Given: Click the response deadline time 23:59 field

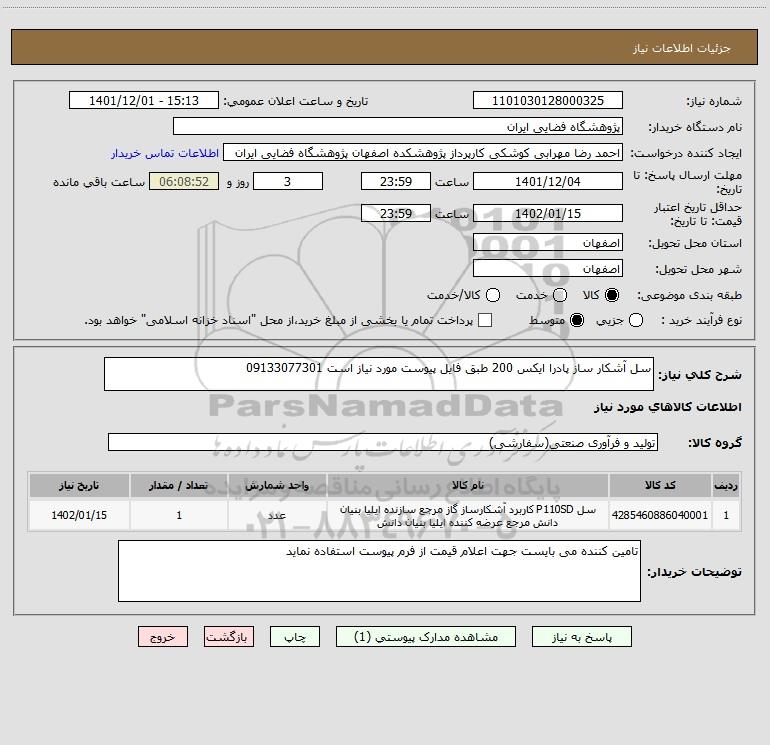Looking at the screenshot, I should pos(396,182).
